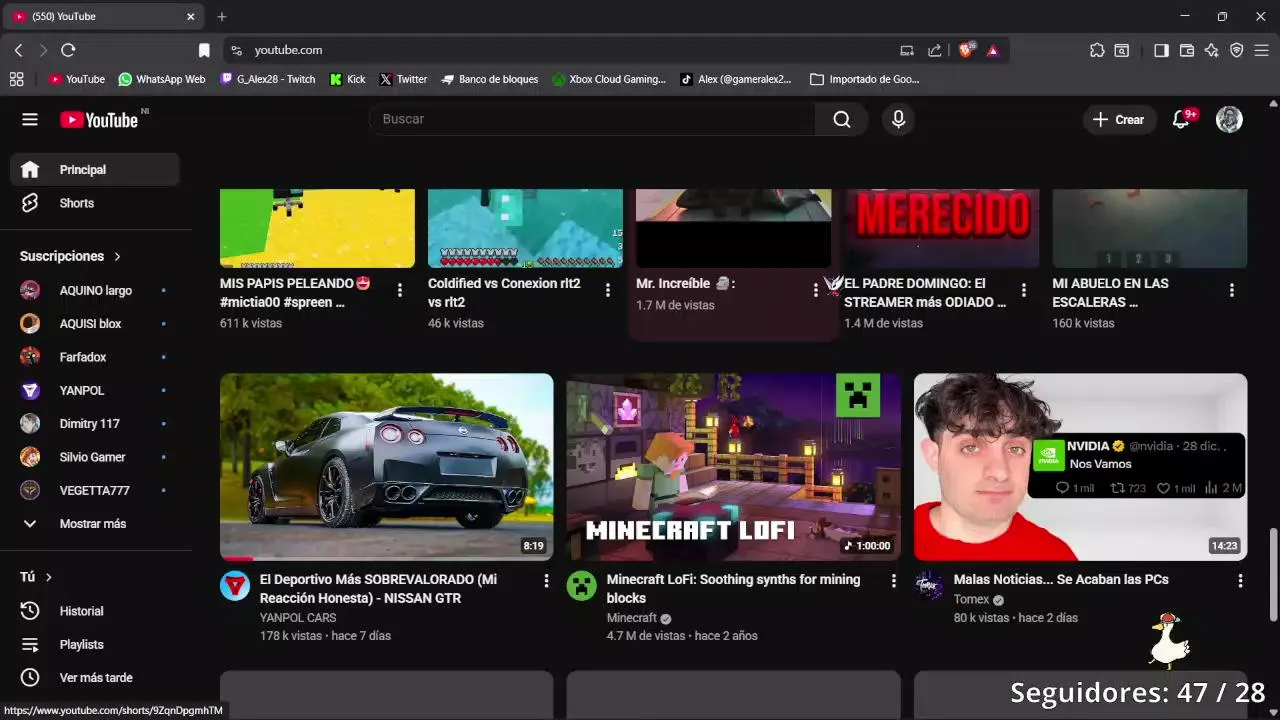Open the Importado de Goo... bookmarks folder
The height and width of the screenshot is (720, 1280).
pyautogui.click(x=865, y=79)
